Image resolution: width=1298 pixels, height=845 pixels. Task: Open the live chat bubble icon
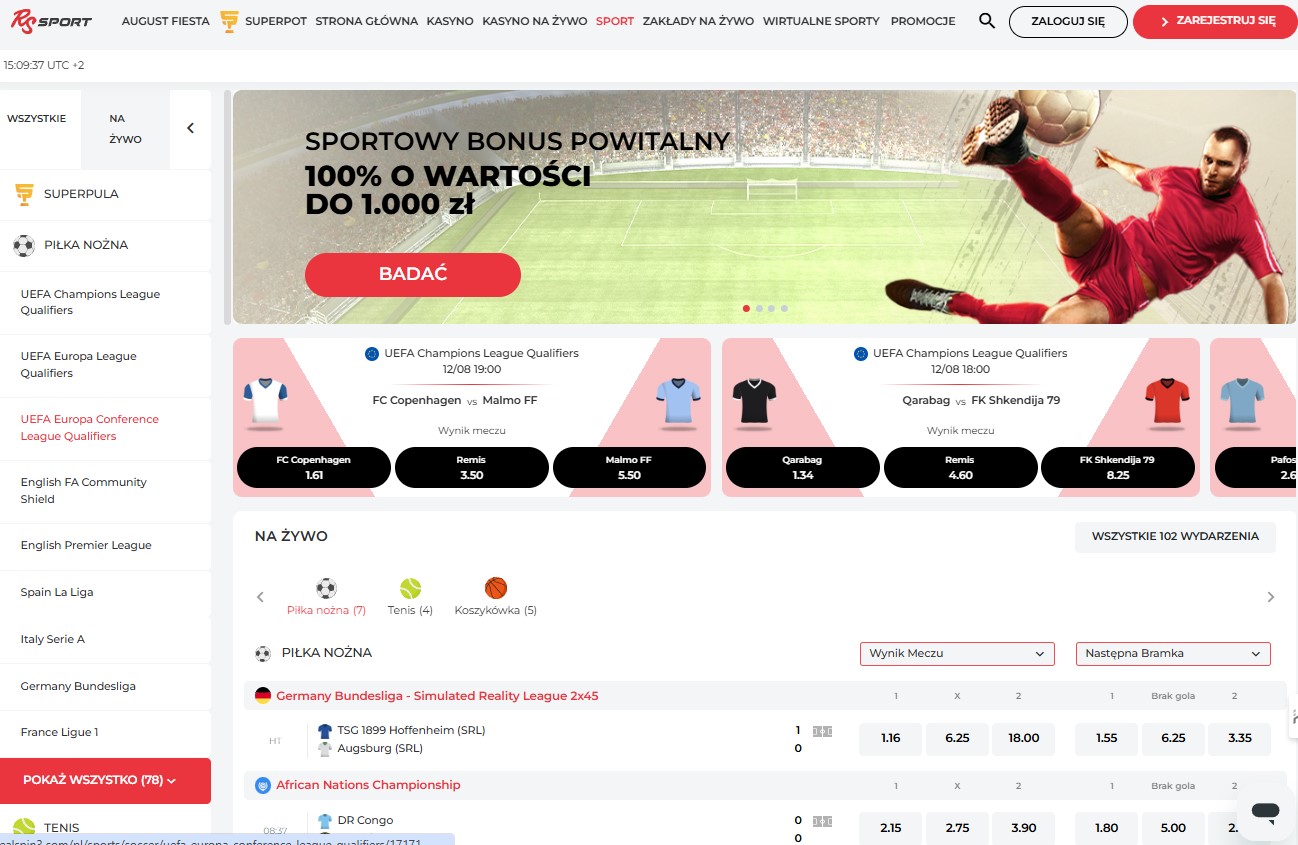tap(1265, 812)
